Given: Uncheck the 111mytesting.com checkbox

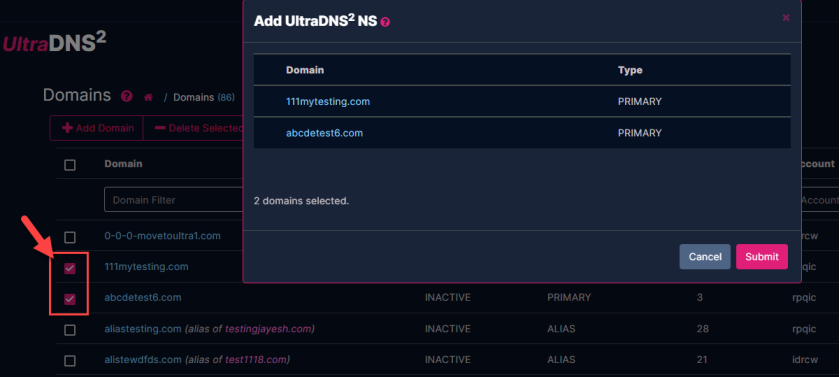Looking at the screenshot, I should pyautogui.click(x=70, y=268).
